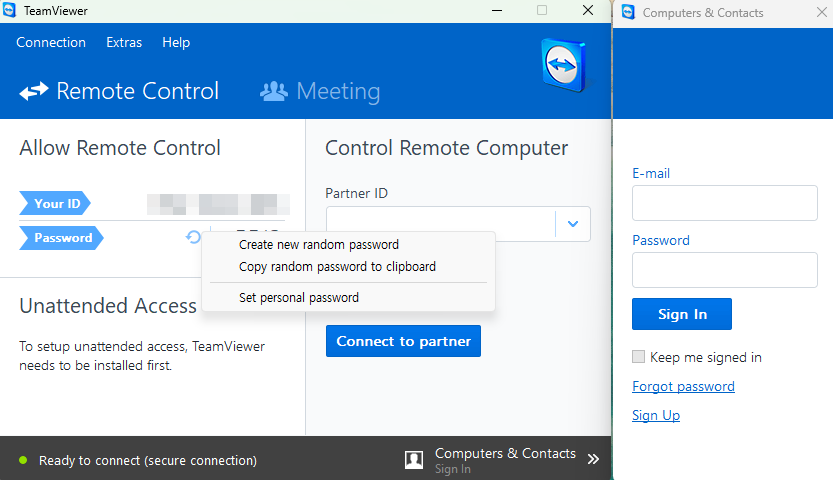Toggle the Keep me signed in checkbox
Screen dimensions: 833x480
[638, 356]
